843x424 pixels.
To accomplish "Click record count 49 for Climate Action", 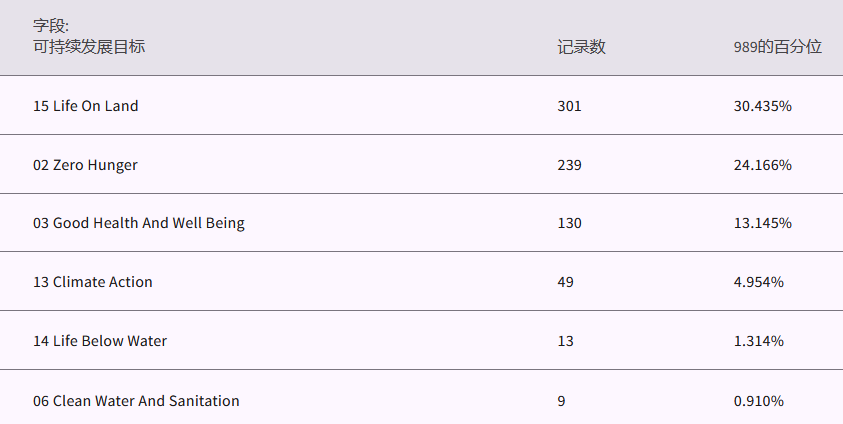I will [x=565, y=282].
